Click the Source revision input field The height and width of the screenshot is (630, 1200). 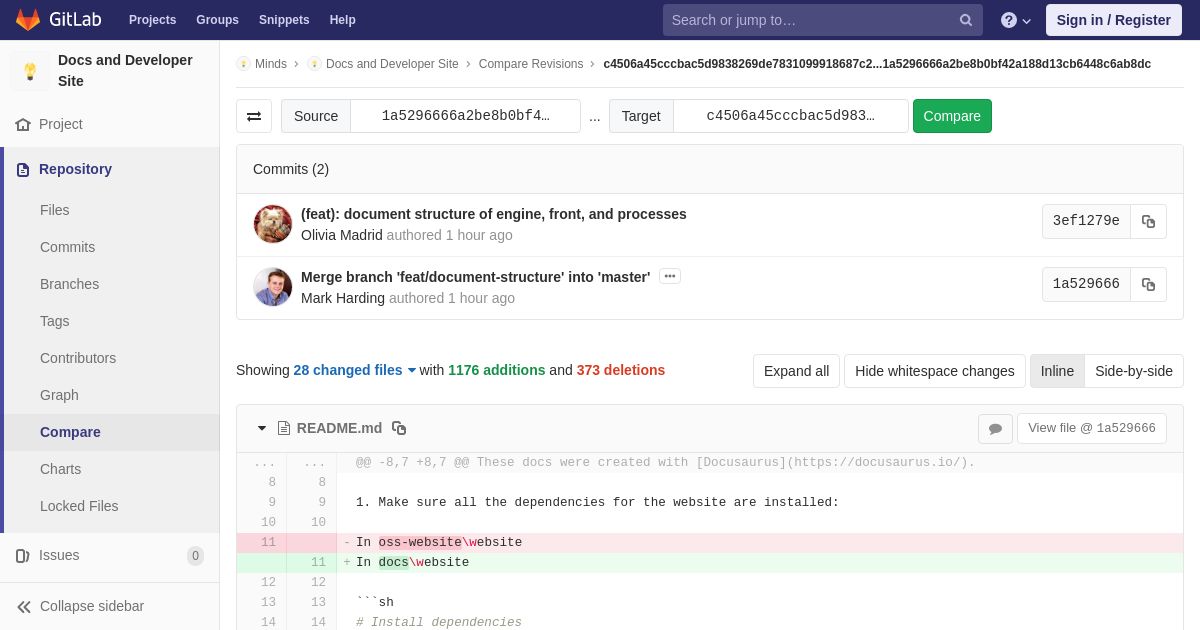coord(465,116)
